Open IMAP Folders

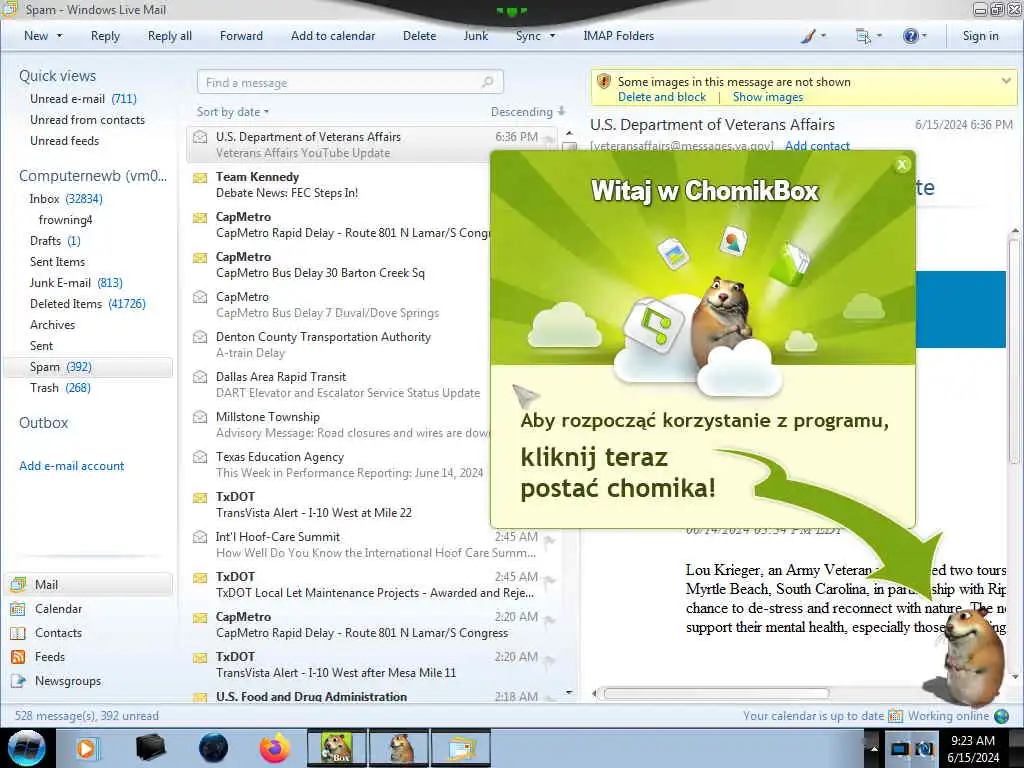(x=618, y=36)
